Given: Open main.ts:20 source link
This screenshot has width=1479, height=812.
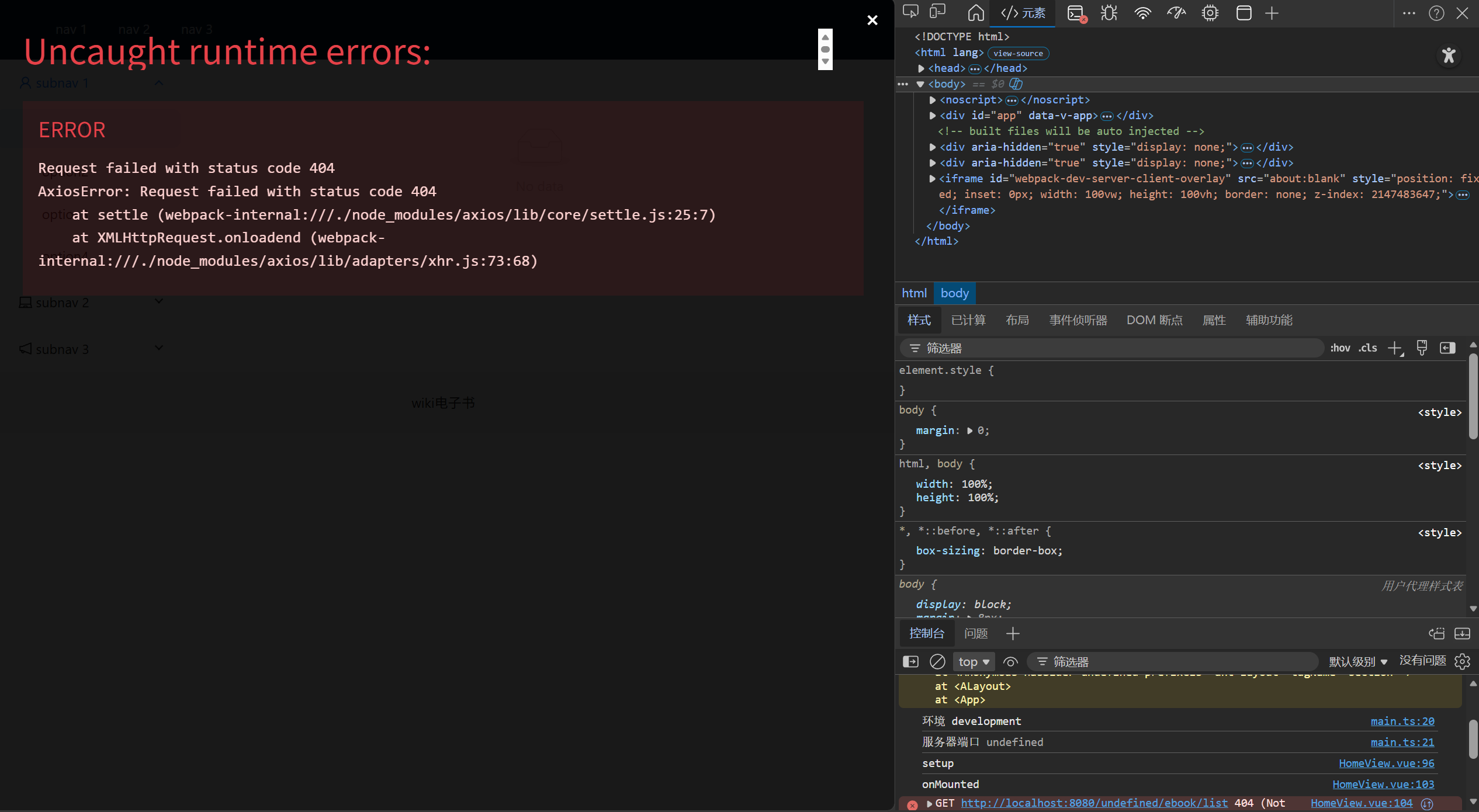Looking at the screenshot, I should 1402,721.
